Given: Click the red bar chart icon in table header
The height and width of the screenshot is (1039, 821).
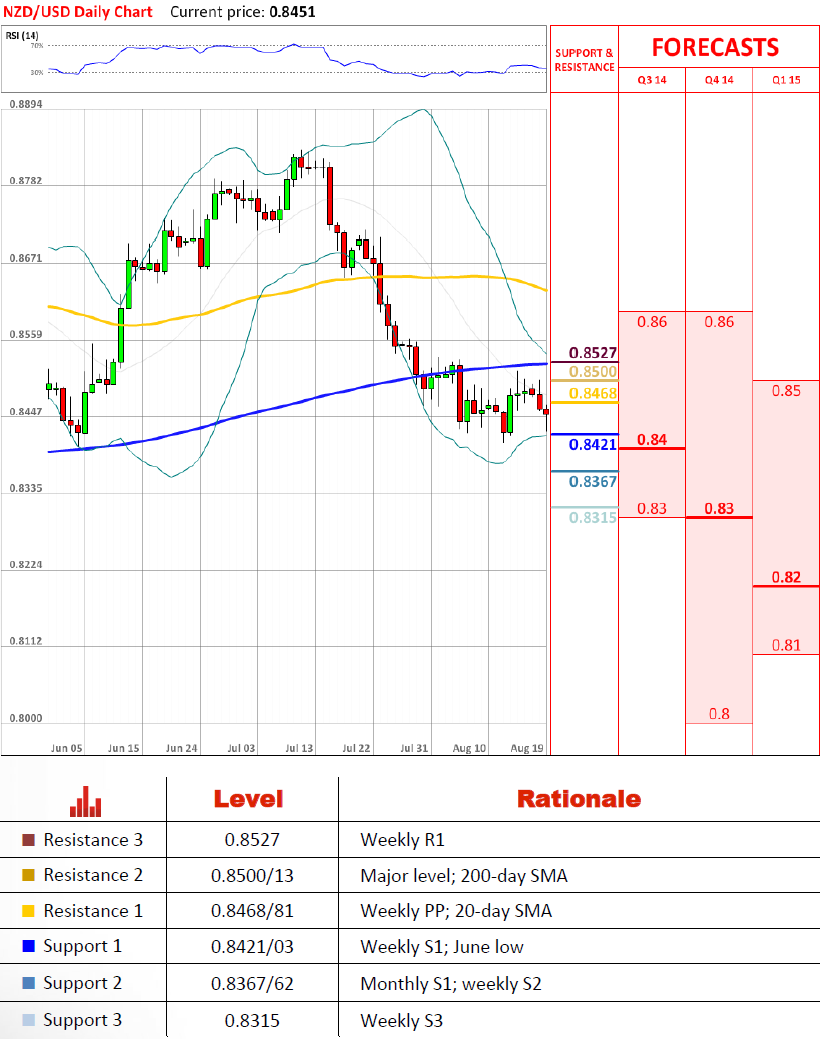Looking at the screenshot, I should pyautogui.click(x=85, y=801).
